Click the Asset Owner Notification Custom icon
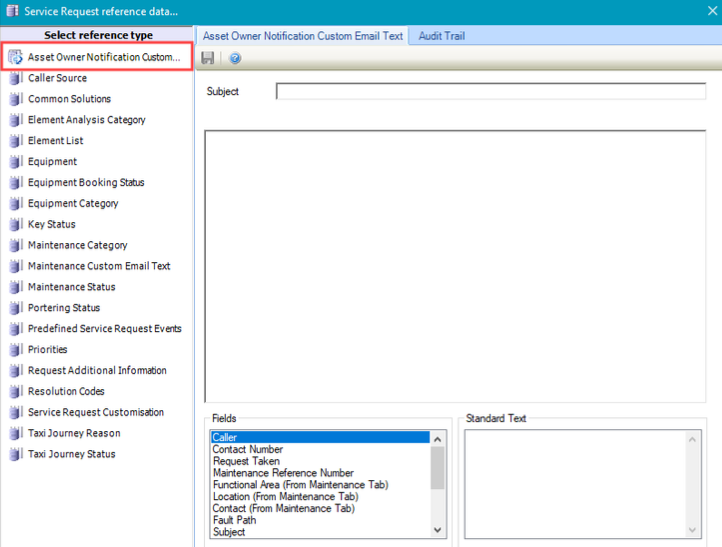This screenshot has width=722, height=547. point(15,57)
